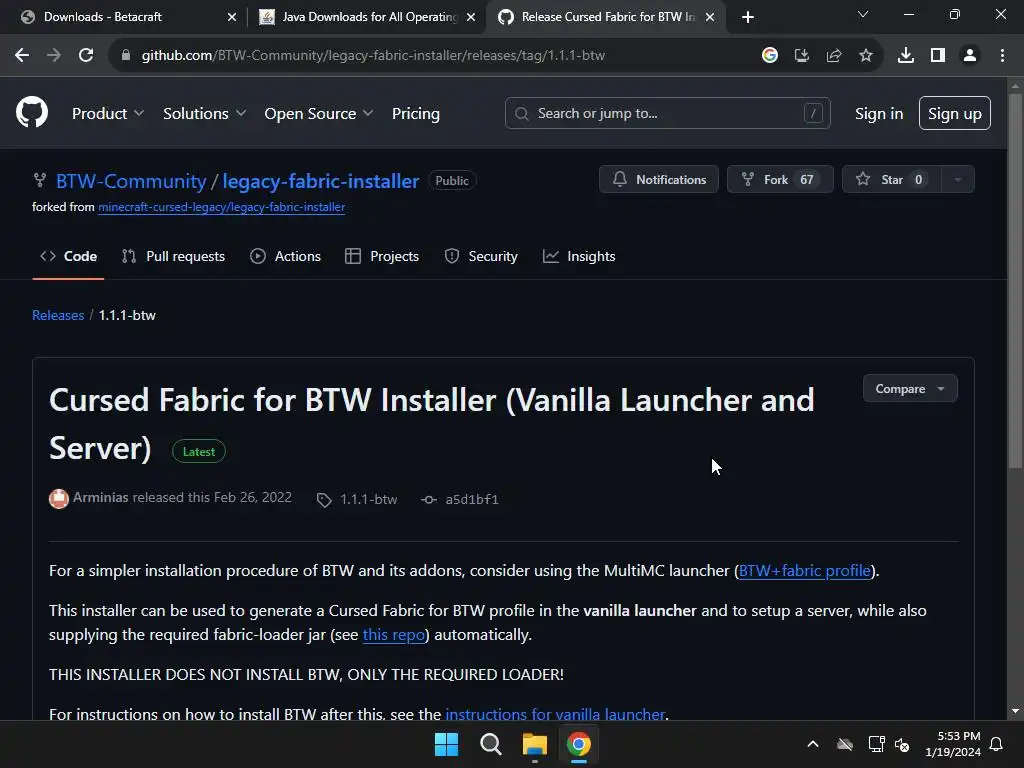Open Windows Start menu
Viewport: 1024px width, 768px height.
click(447, 744)
